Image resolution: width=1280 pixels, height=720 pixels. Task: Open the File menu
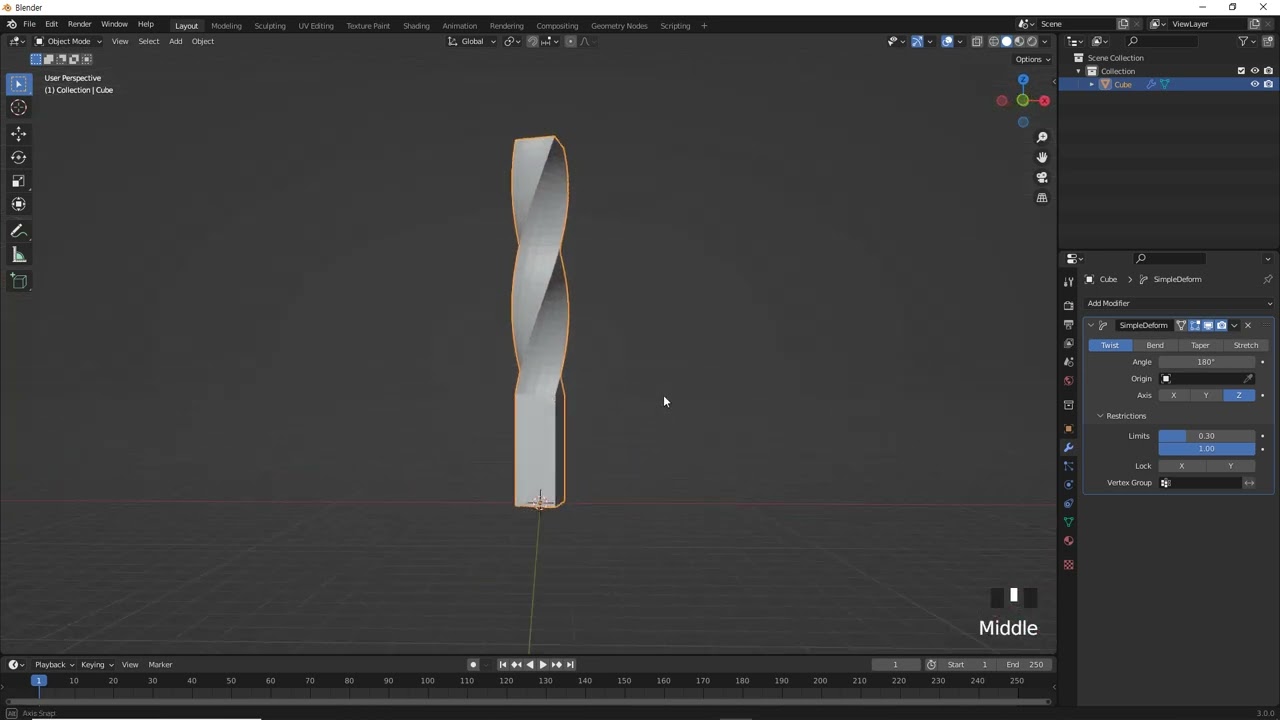(29, 24)
